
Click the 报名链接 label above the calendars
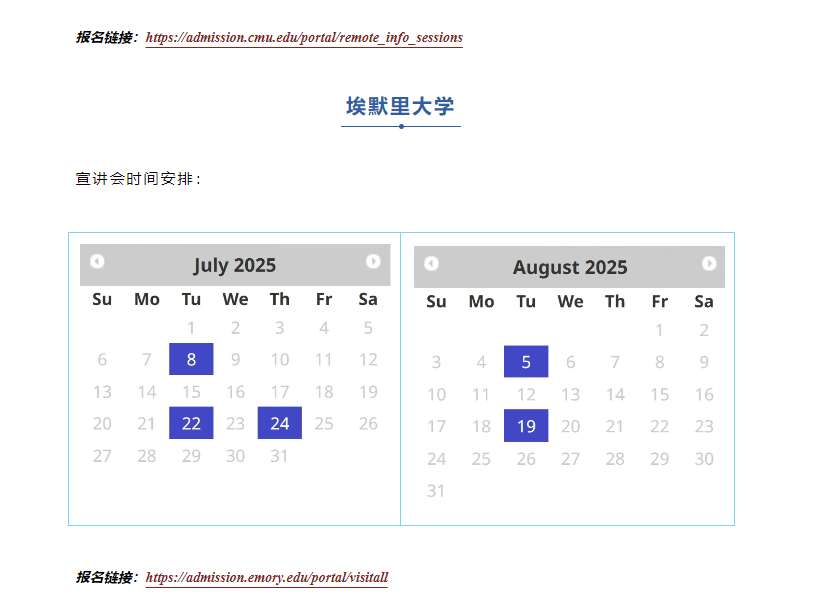coord(107,37)
